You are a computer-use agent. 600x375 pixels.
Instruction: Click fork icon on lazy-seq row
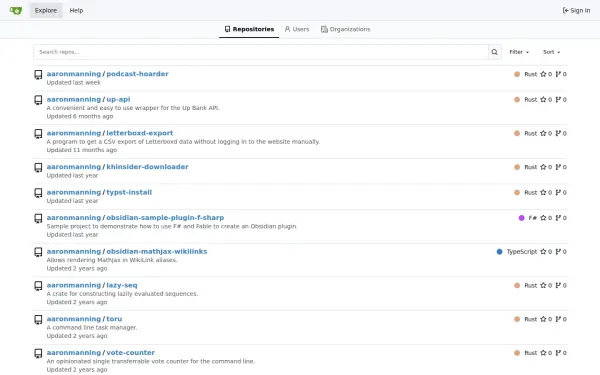point(558,285)
